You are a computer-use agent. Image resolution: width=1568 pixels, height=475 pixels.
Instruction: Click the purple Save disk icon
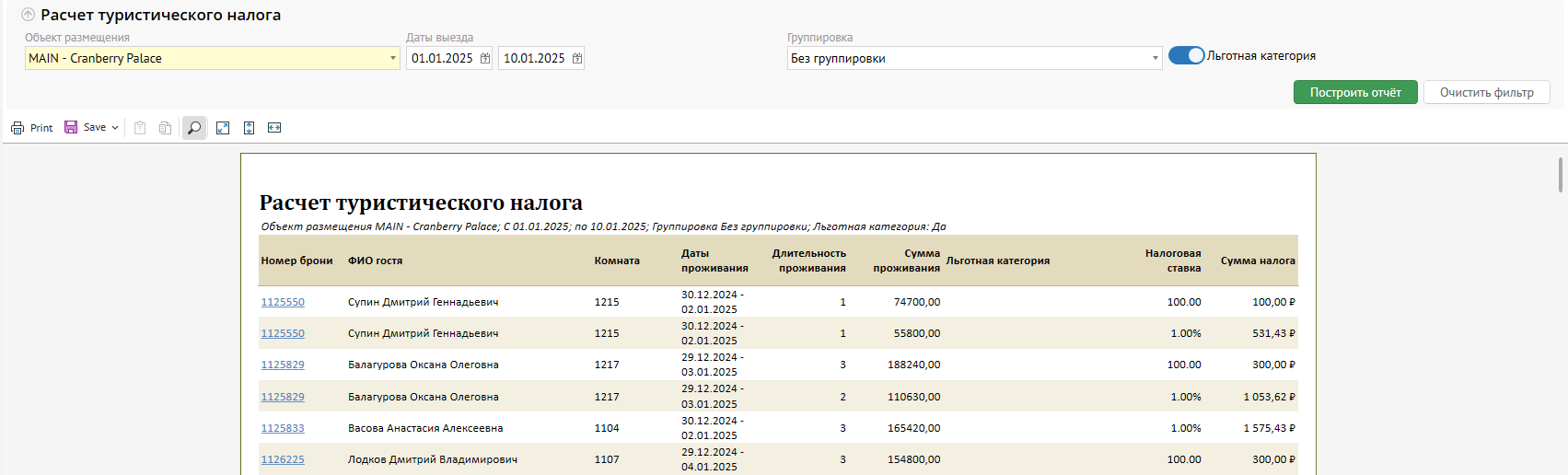pos(71,127)
